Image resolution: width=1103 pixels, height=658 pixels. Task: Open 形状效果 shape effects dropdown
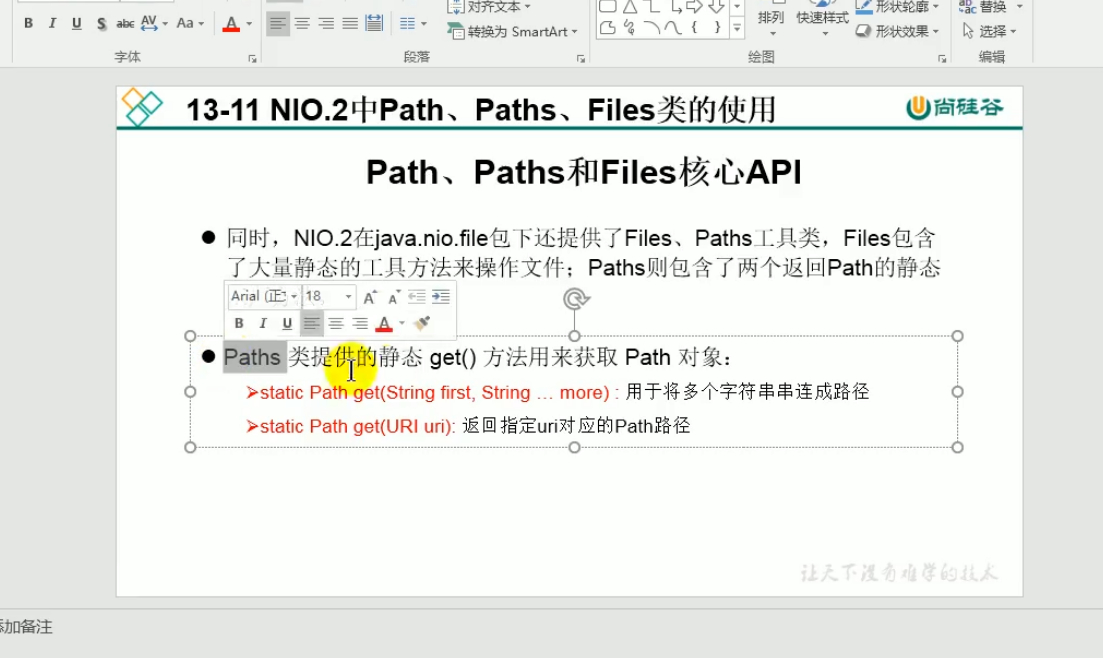click(898, 32)
